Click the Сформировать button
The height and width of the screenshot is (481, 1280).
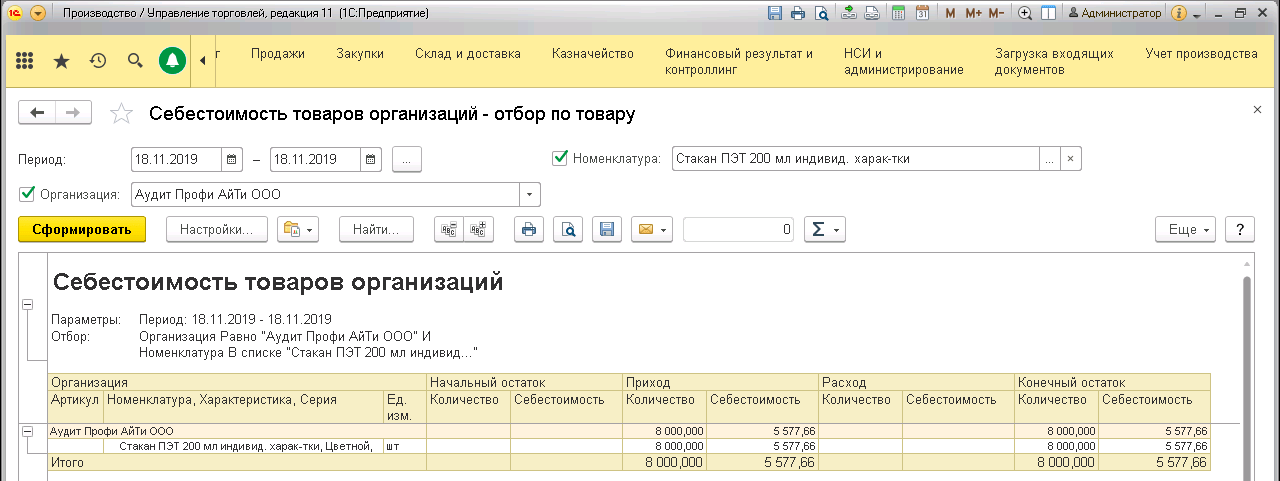click(x=82, y=230)
